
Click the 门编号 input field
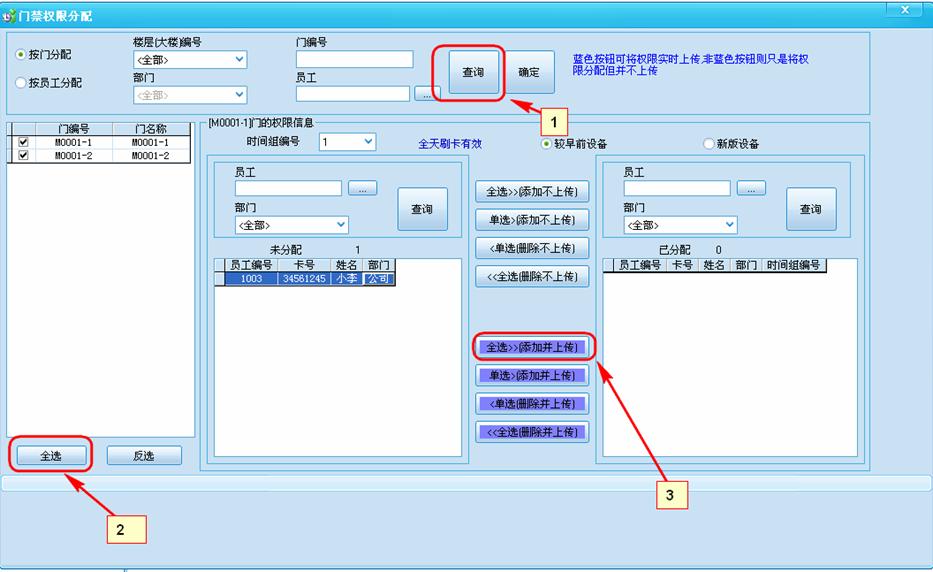click(354, 60)
